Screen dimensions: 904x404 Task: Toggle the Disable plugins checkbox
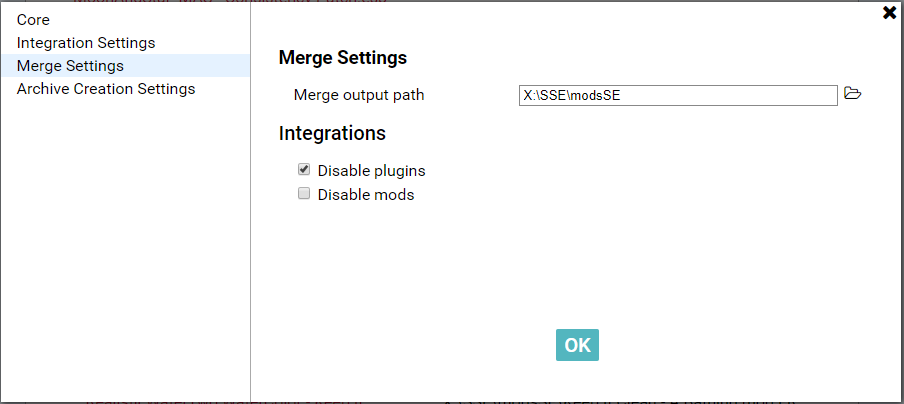pyautogui.click(x=304, y=170)
